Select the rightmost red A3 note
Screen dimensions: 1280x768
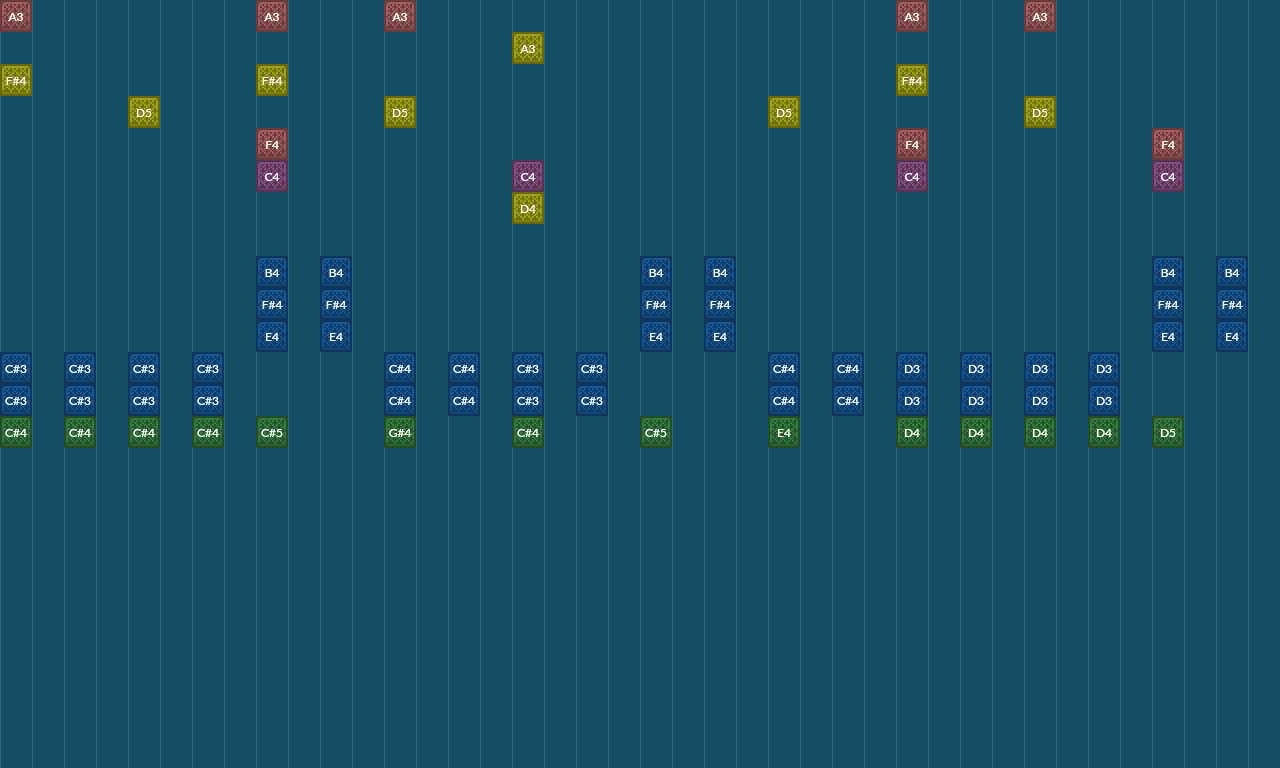click(1040, 16)
